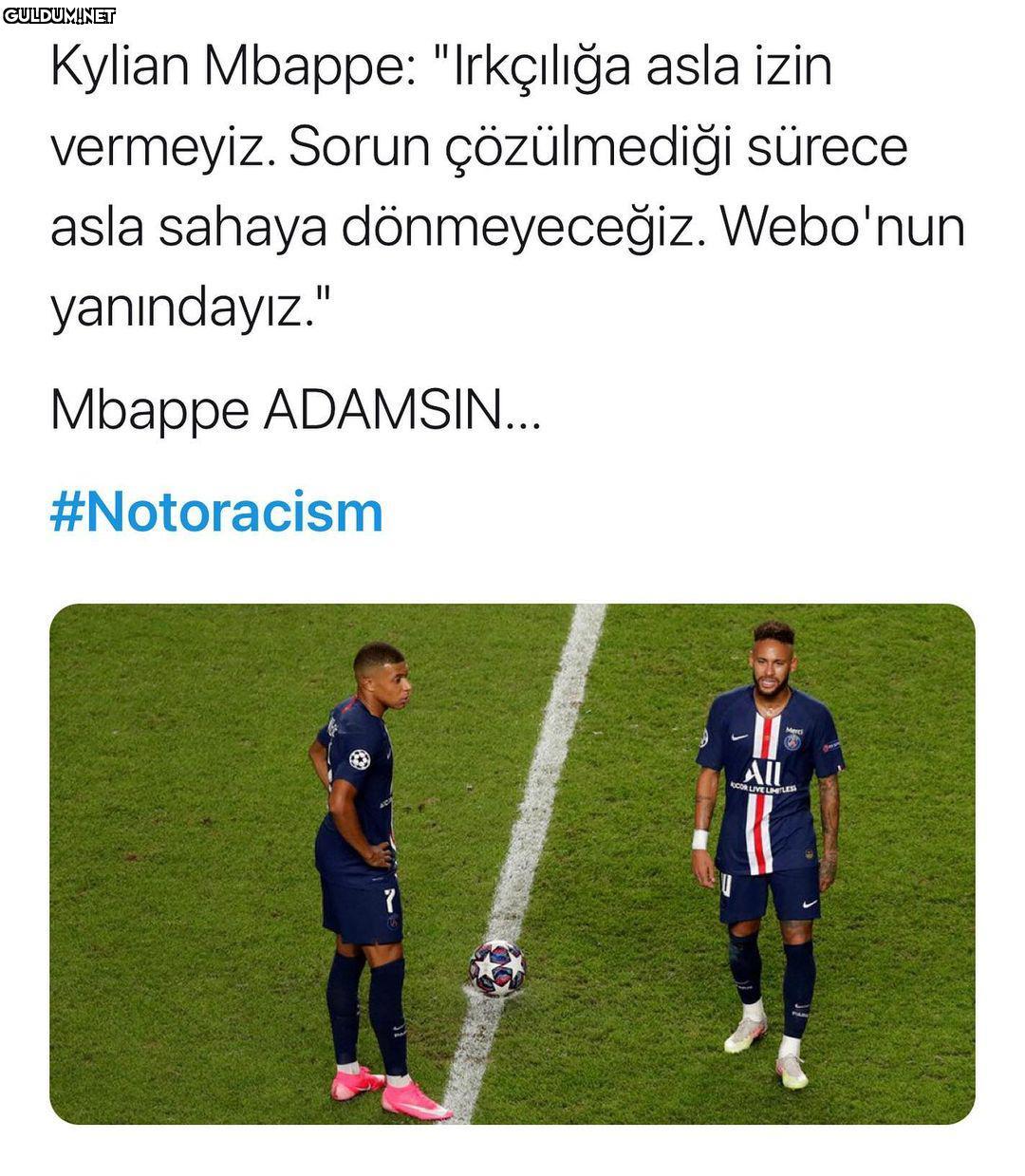
Task: Click the white boots of the right player
Action: [x=769, y=1051]
